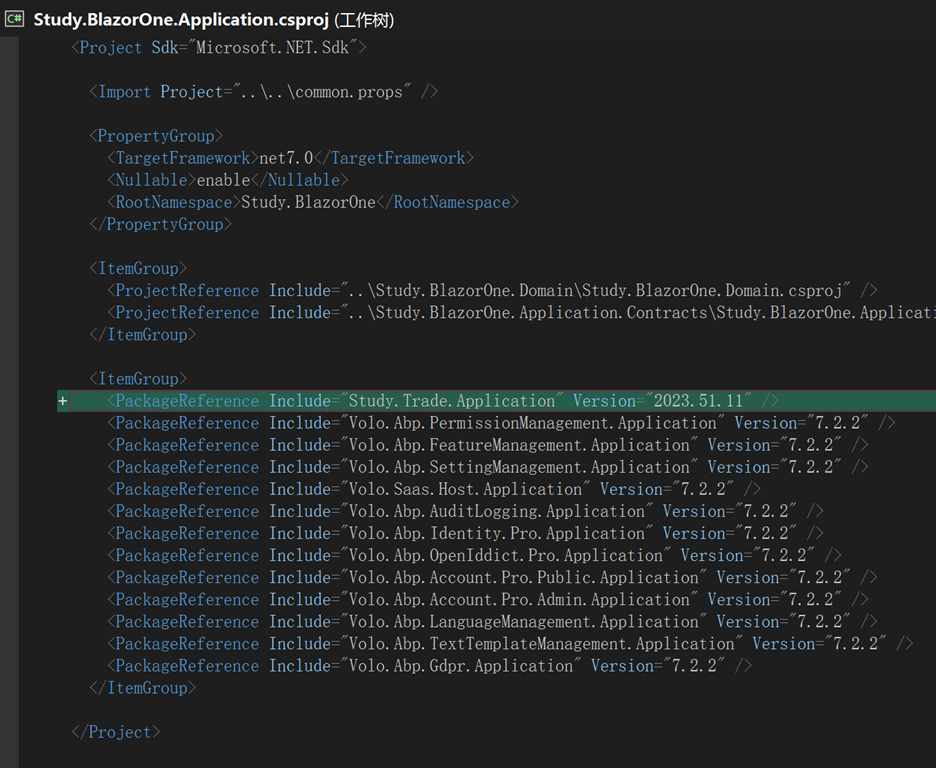Click the Volo.Saas.Host.Application package line
This screenshot has width=936, height=768.
434,489
